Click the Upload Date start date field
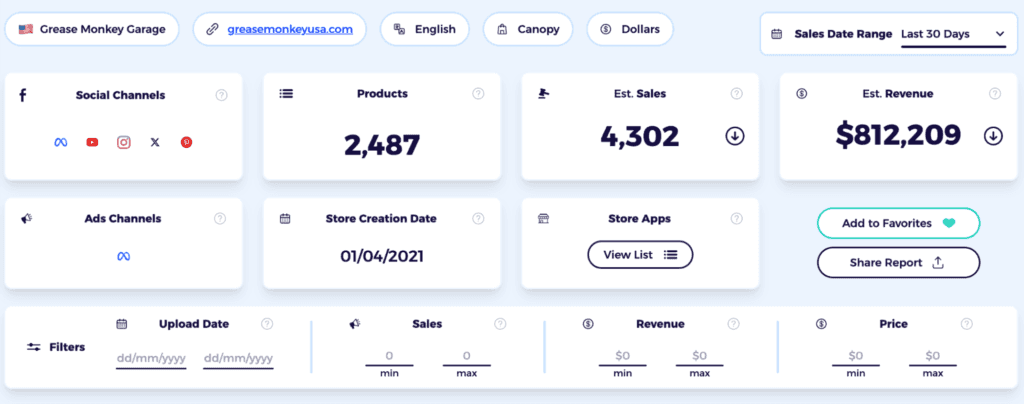Viewport: 1024px width, 404px height. [151, 359]
